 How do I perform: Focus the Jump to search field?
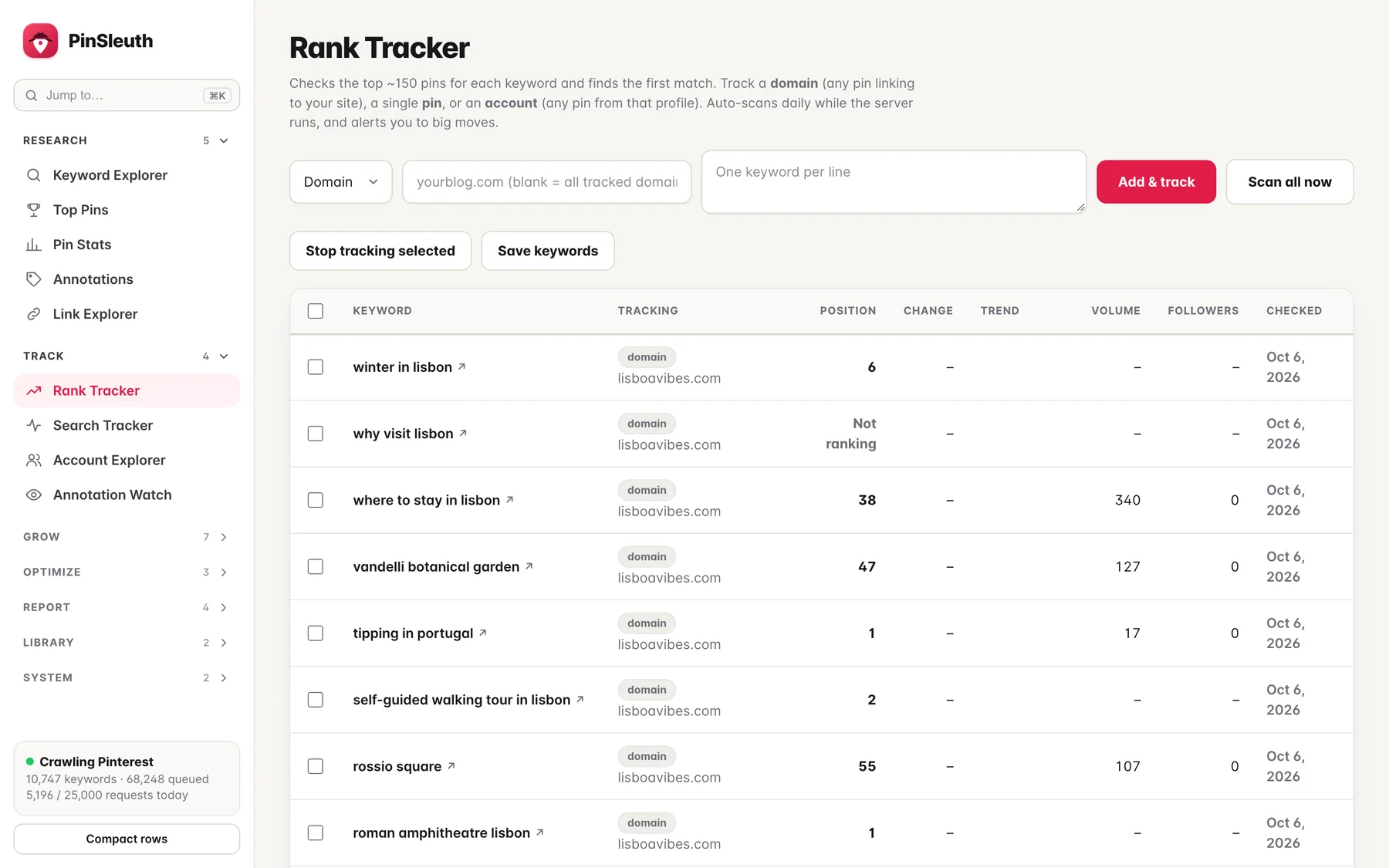tap(127, 96)
